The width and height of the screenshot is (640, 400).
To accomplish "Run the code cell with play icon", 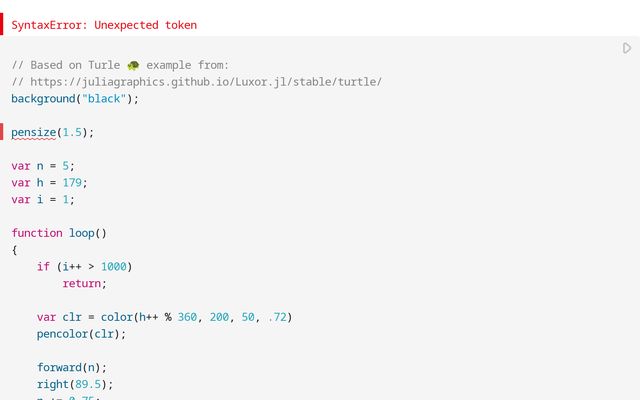I will pyautogui.click(x=627, y=48).
